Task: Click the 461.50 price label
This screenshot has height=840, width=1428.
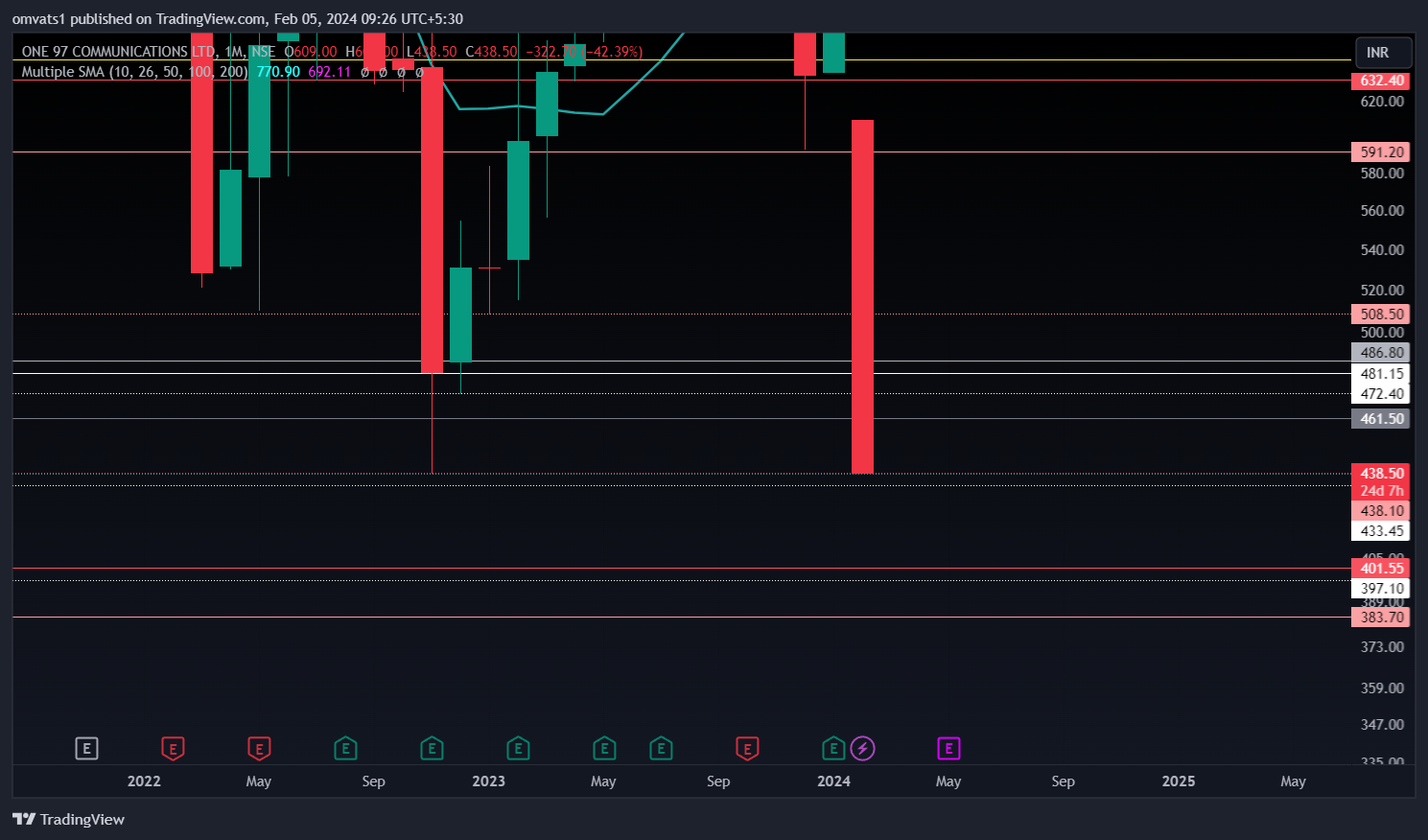Action: [x=1381, y=418]
